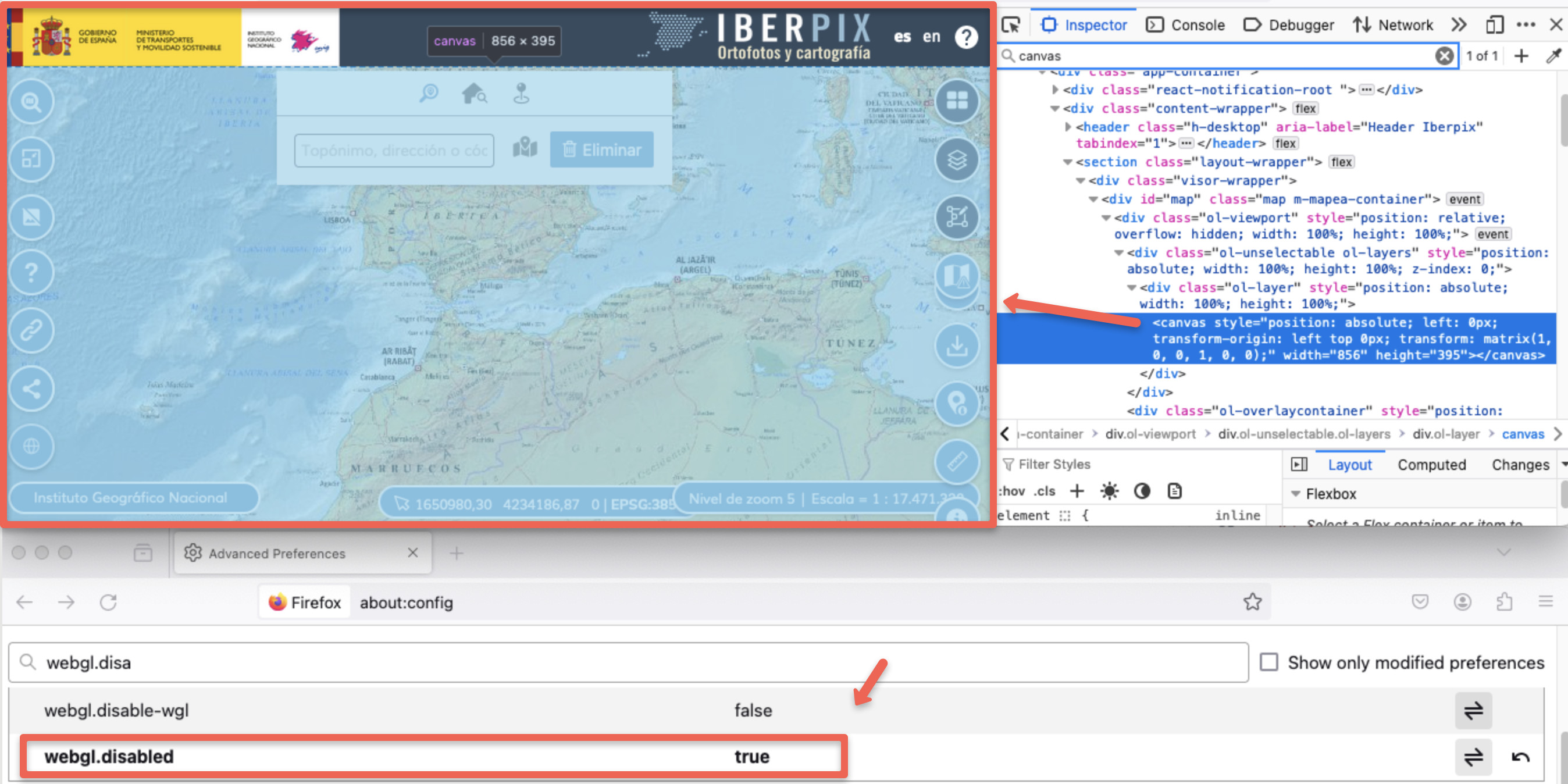The height and width of the screenshot is (784, 1568).
Task: Open the Computed tab
Action: click(1431, 465)
